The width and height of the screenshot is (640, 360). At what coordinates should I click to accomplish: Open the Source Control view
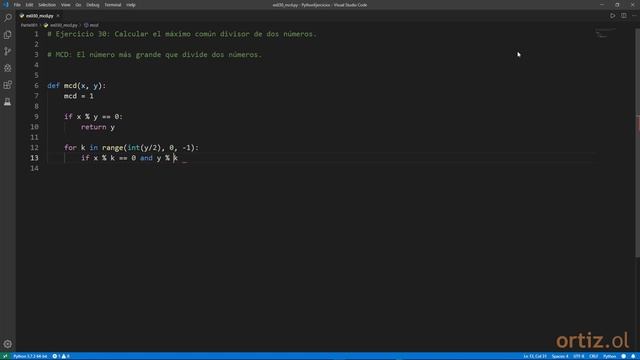[8, 51]
